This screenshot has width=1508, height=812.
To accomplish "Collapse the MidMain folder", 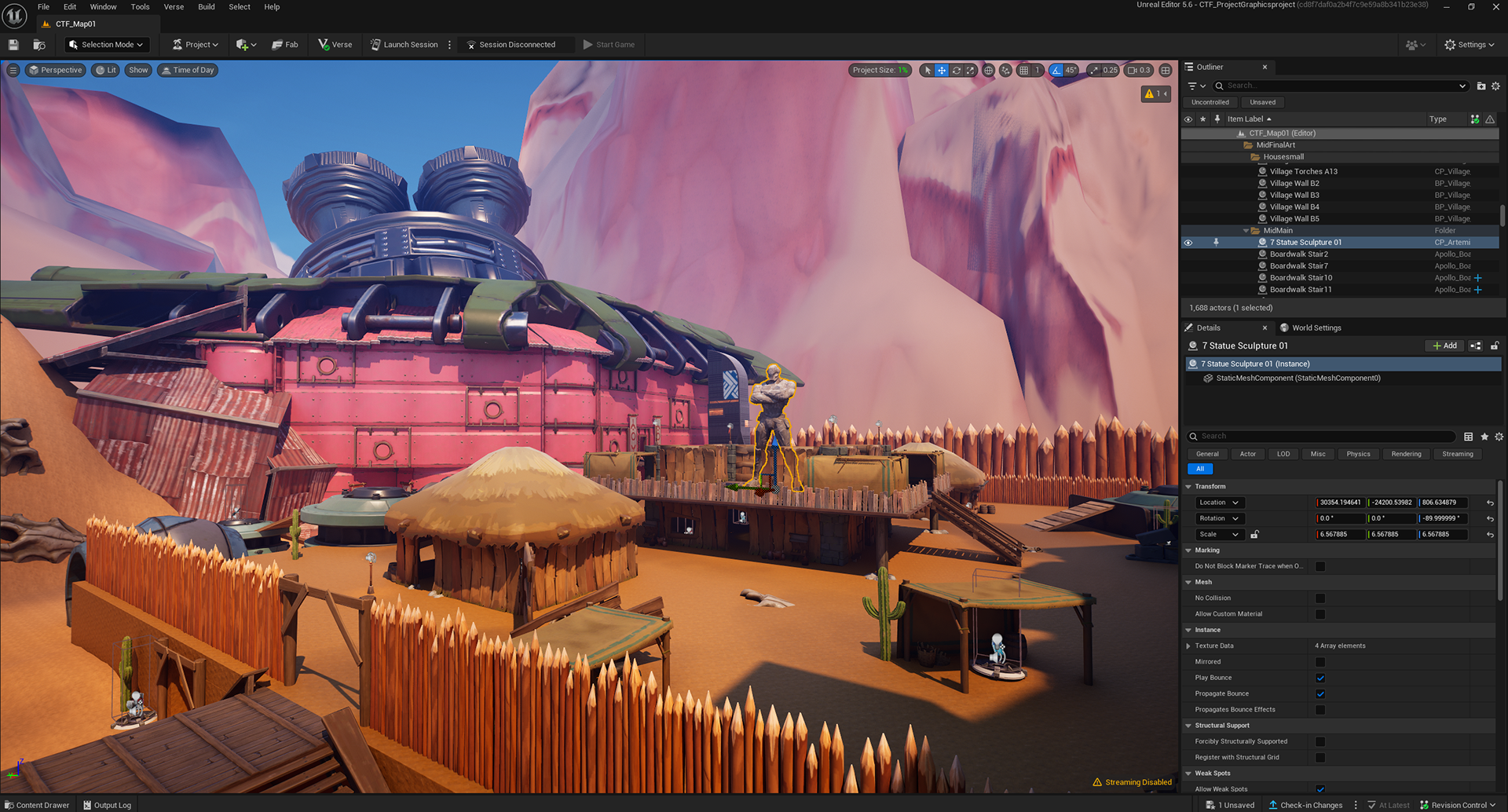I will 1246,231.
